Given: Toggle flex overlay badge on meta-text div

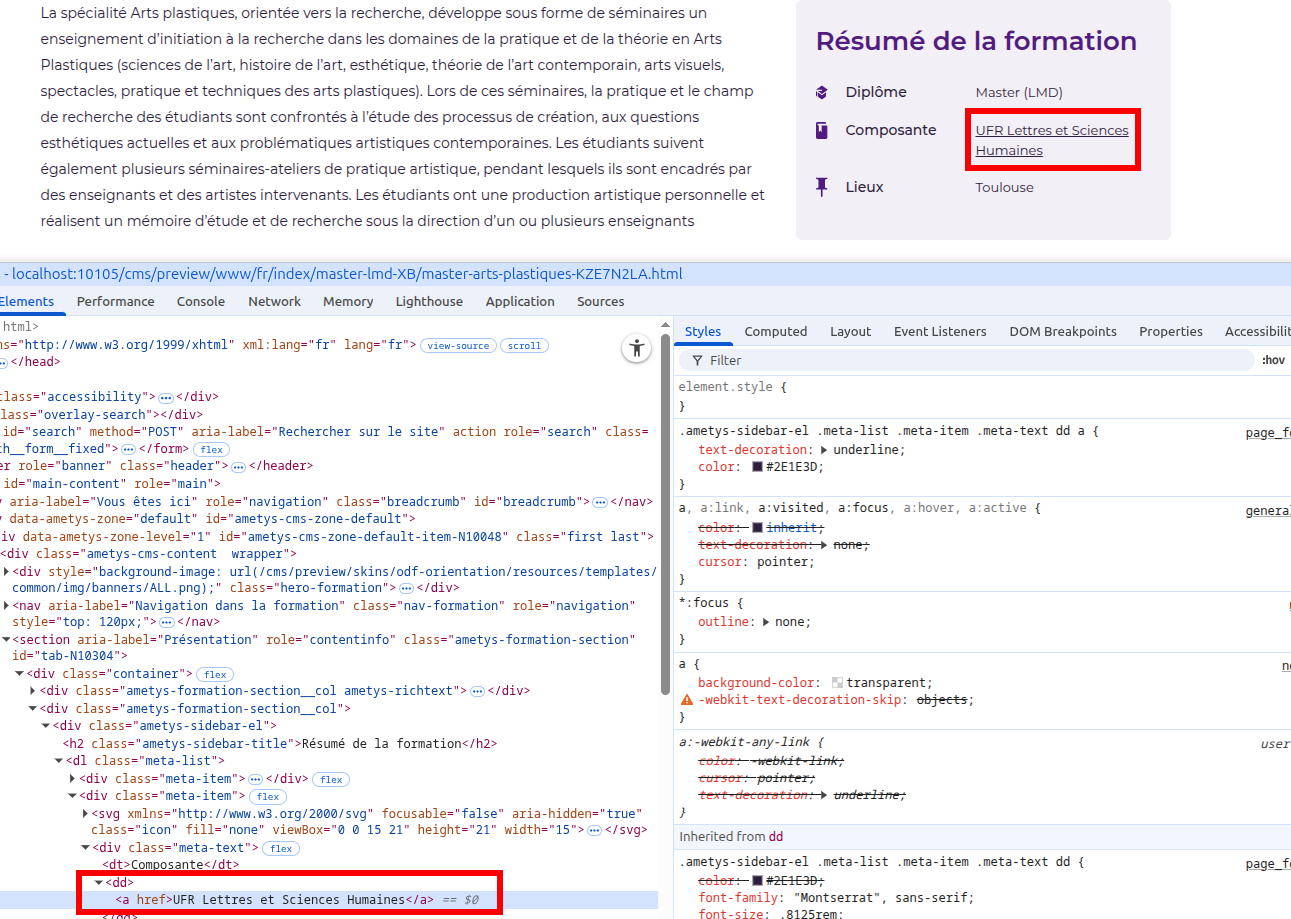Looking at the screenshot, I should [x=281, y=849].
